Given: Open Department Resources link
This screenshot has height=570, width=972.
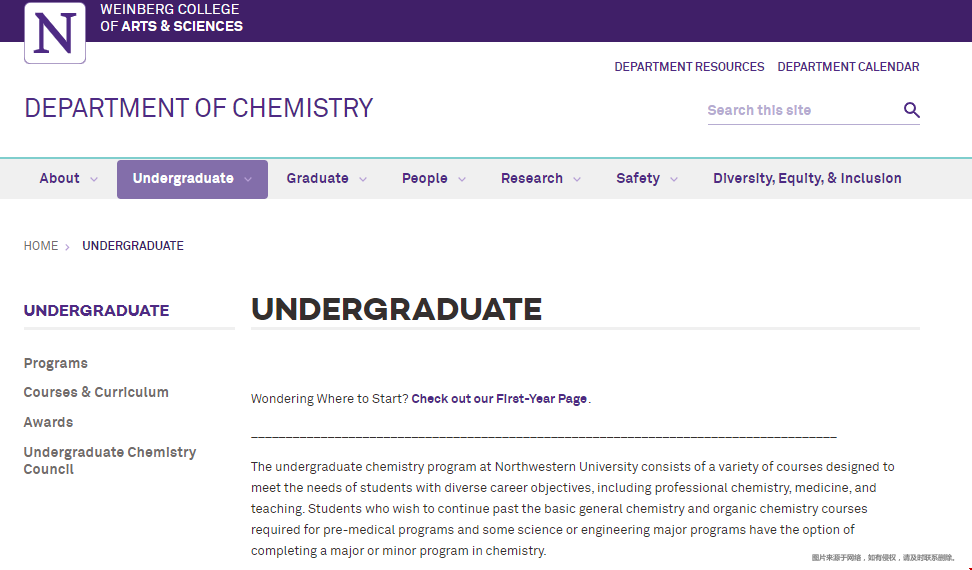Looking at the screenshot, I should [x=689, y=66].
